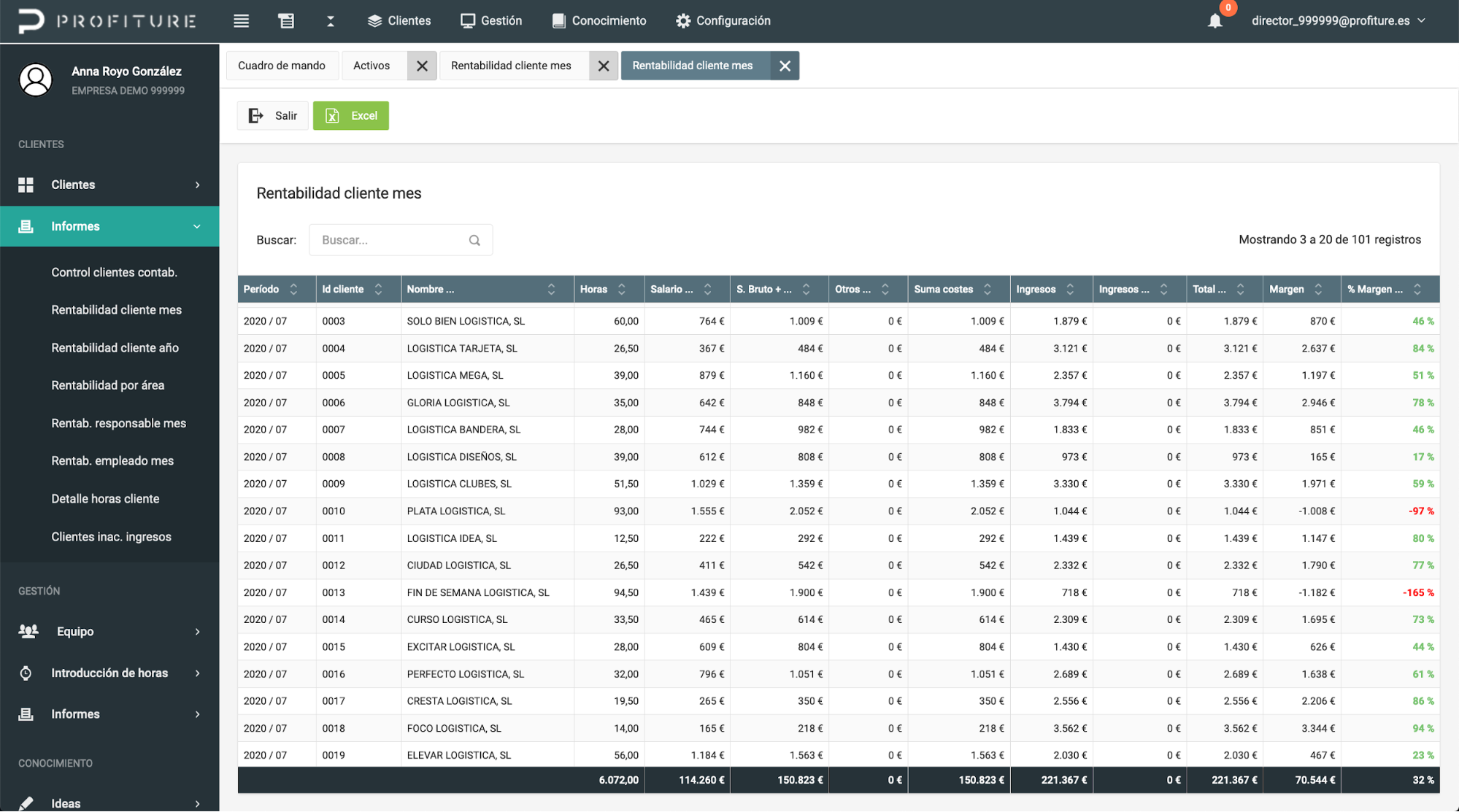1459x812 pixels.
Task: Open the news panel icon in top bar
Action: click(x=286, y=20)
